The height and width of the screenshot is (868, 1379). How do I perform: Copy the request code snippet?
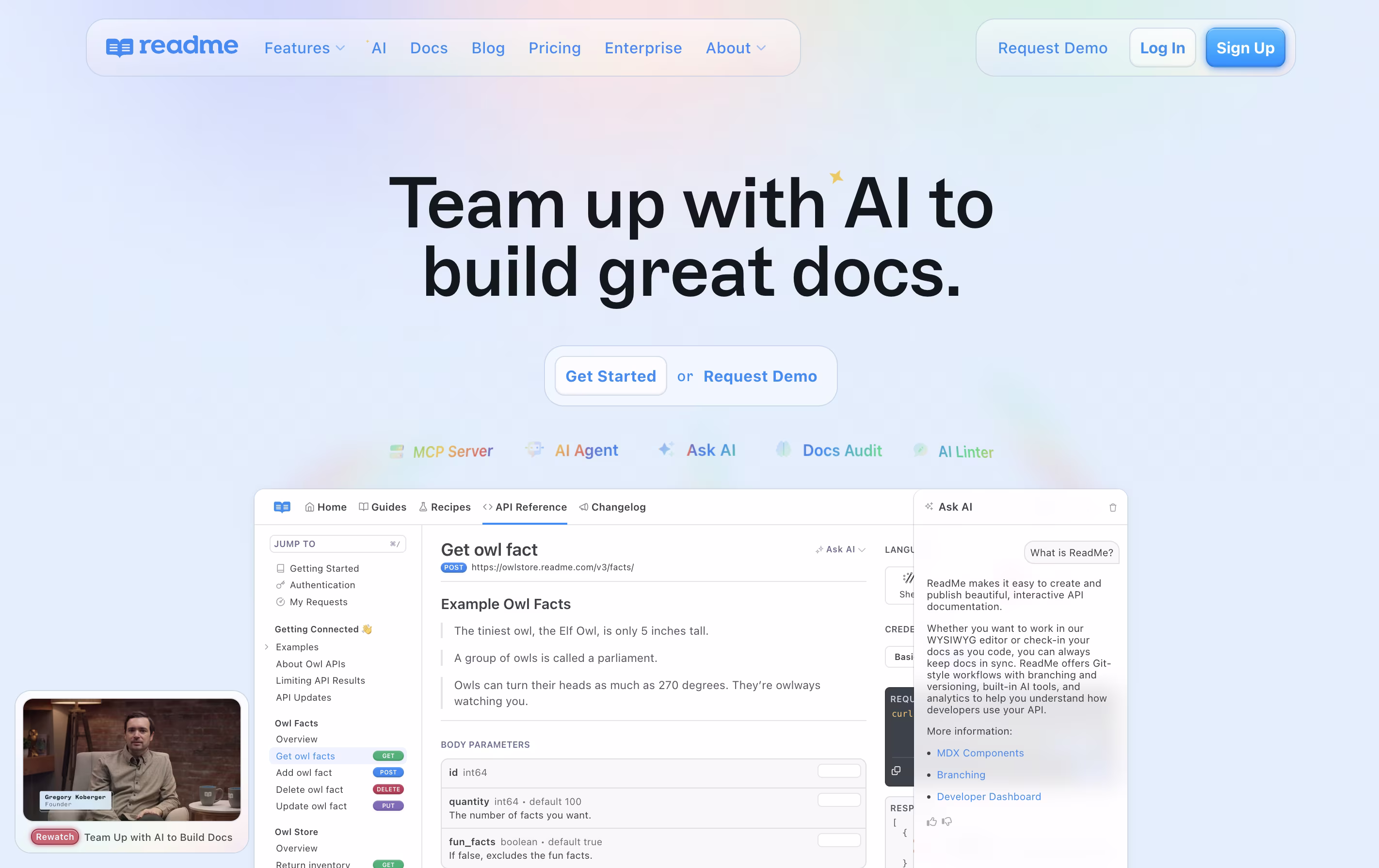896,771
